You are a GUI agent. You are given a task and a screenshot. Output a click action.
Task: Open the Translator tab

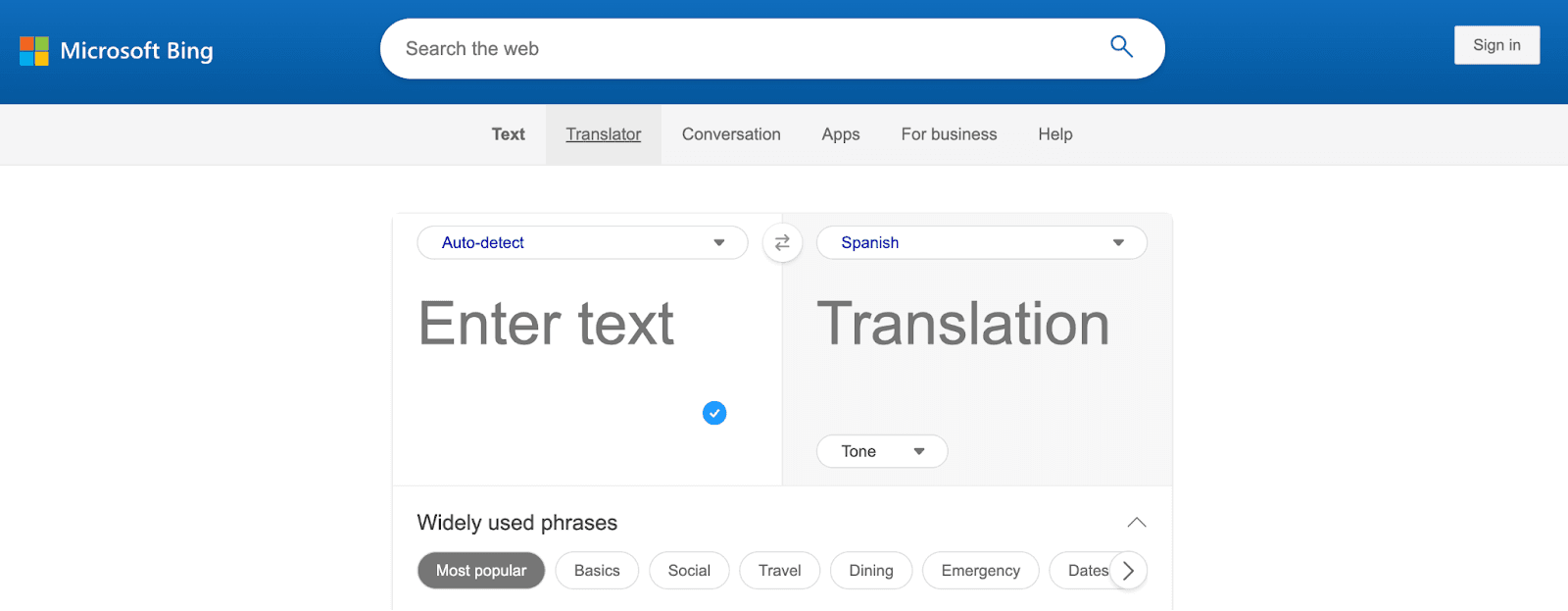click(x=603, y=134)
